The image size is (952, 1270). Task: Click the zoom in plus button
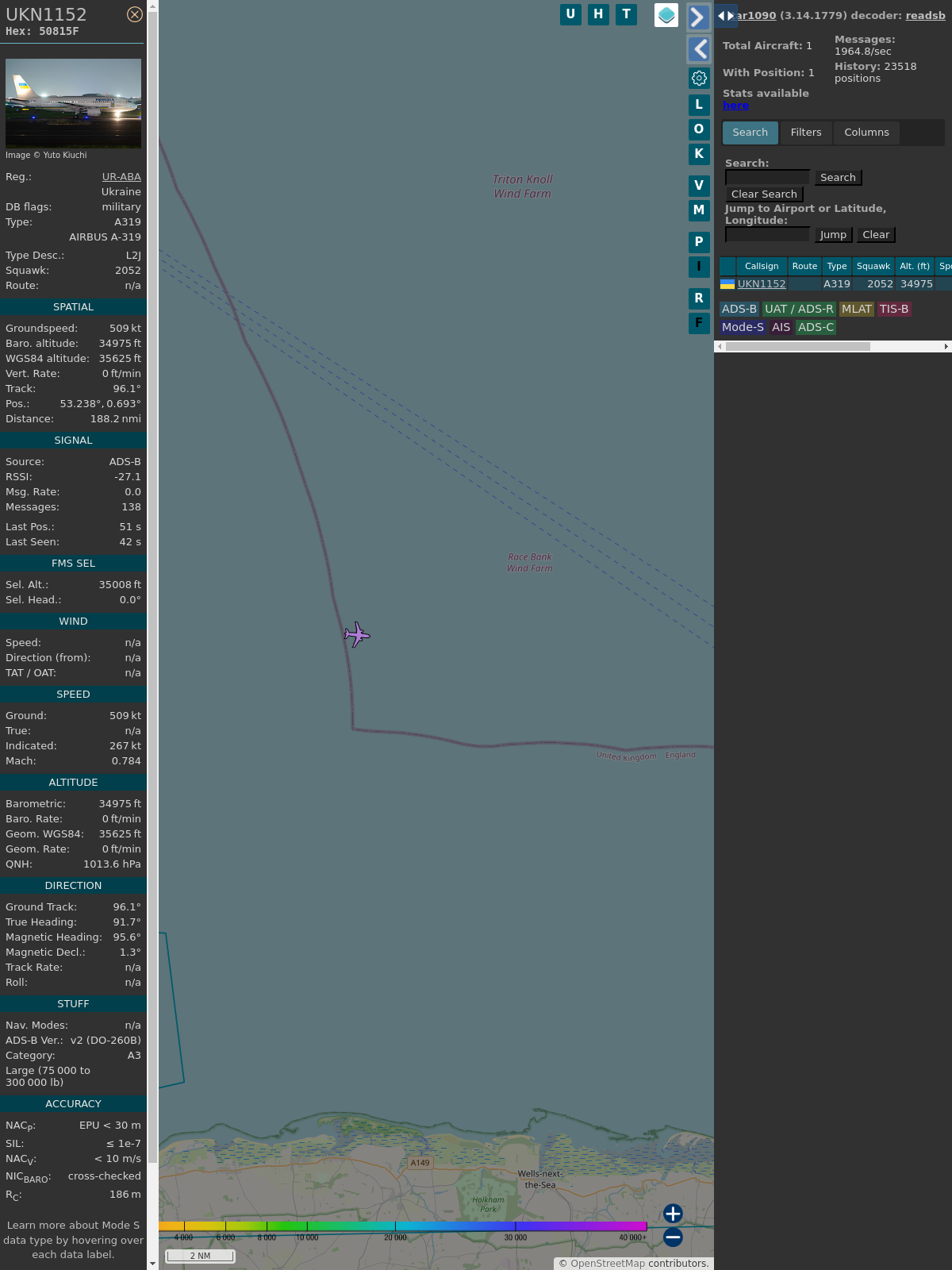coord(673,1214)
